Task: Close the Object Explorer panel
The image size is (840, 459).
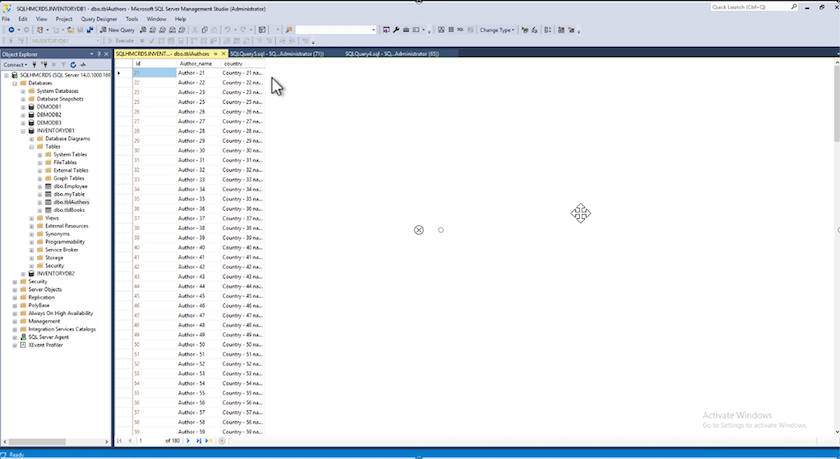Action: coord(106,54)
